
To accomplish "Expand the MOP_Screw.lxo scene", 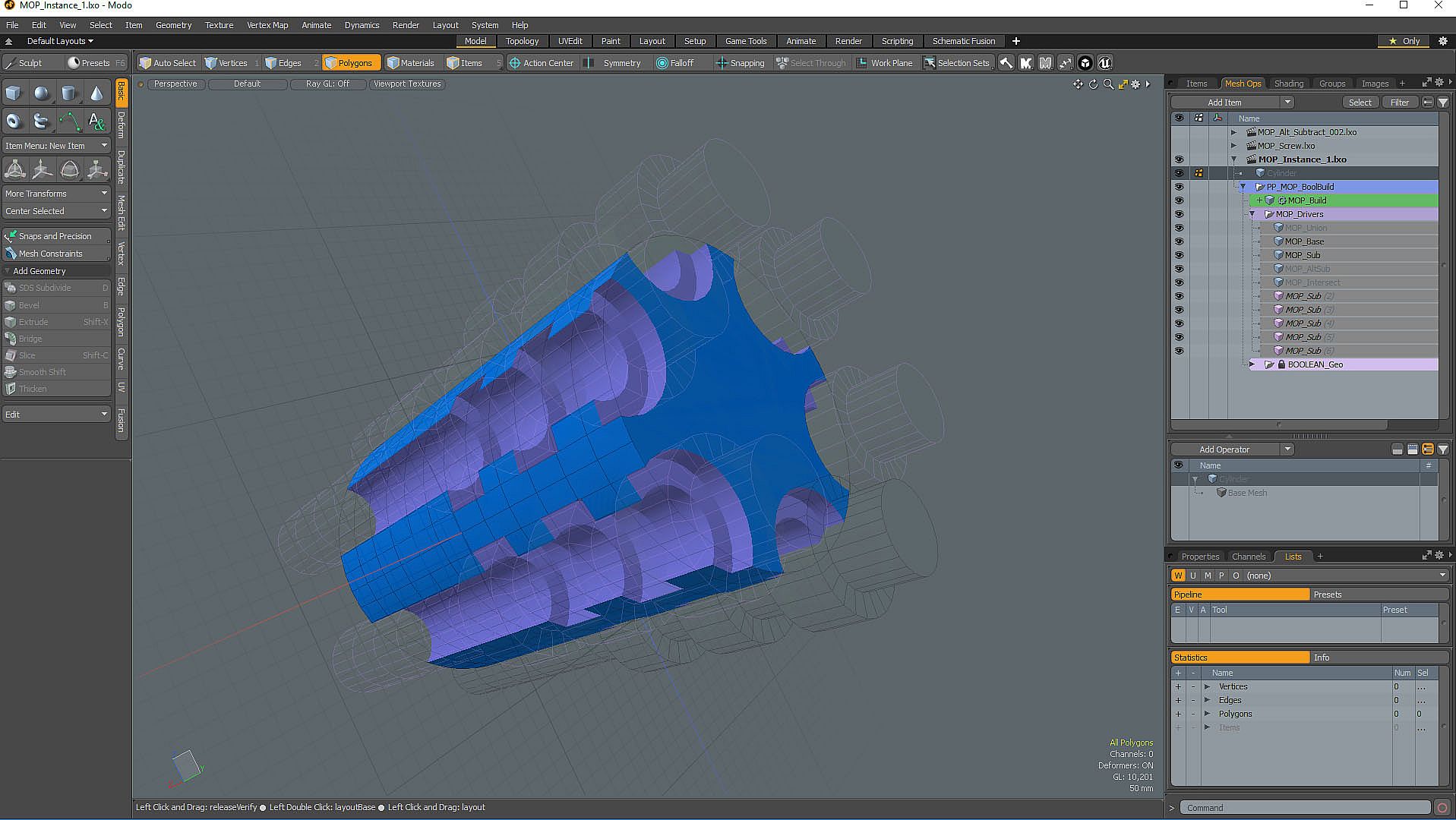I will pyautogui.click(x=1234, y=146).
